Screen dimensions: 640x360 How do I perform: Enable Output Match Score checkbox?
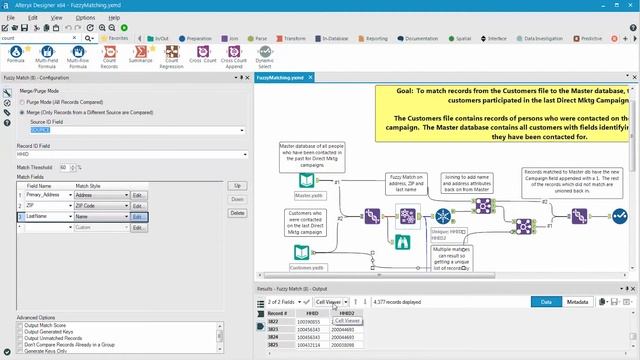tap(20, 326)
